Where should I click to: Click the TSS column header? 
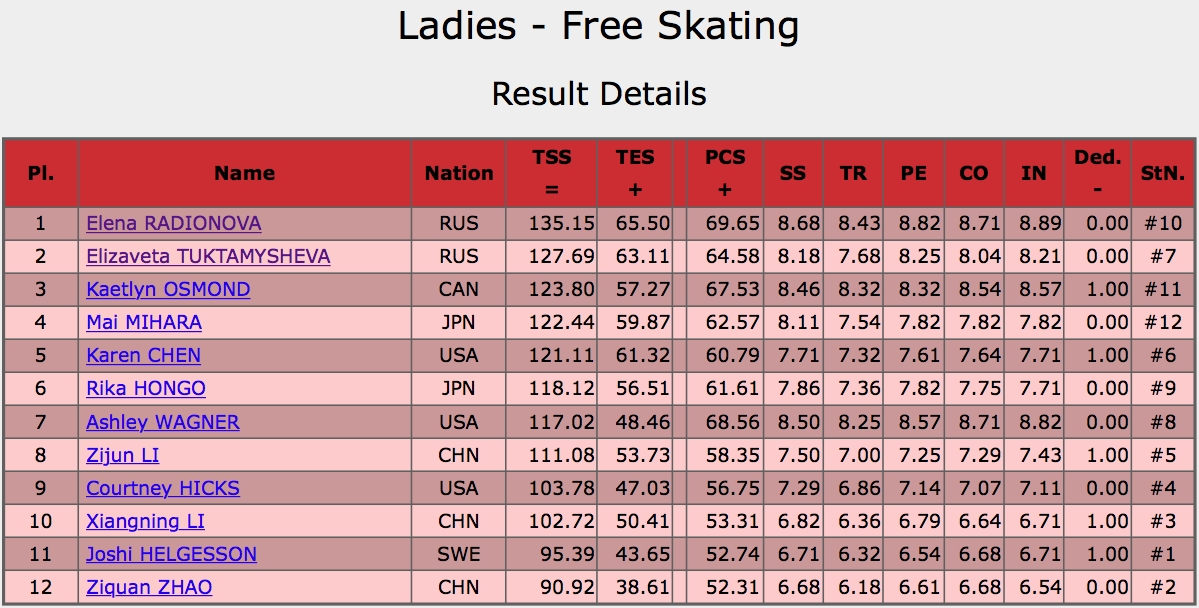click(x=551, y=174)
